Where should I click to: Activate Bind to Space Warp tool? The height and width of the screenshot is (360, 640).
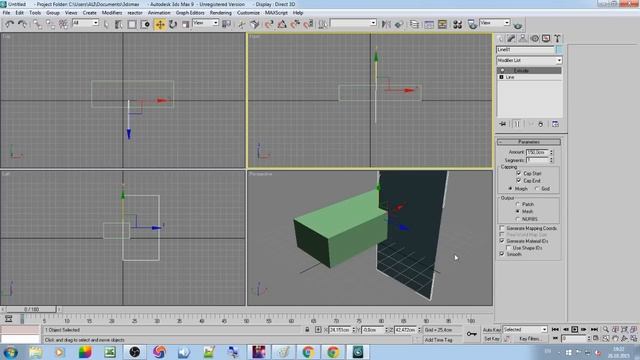[63, 24]
